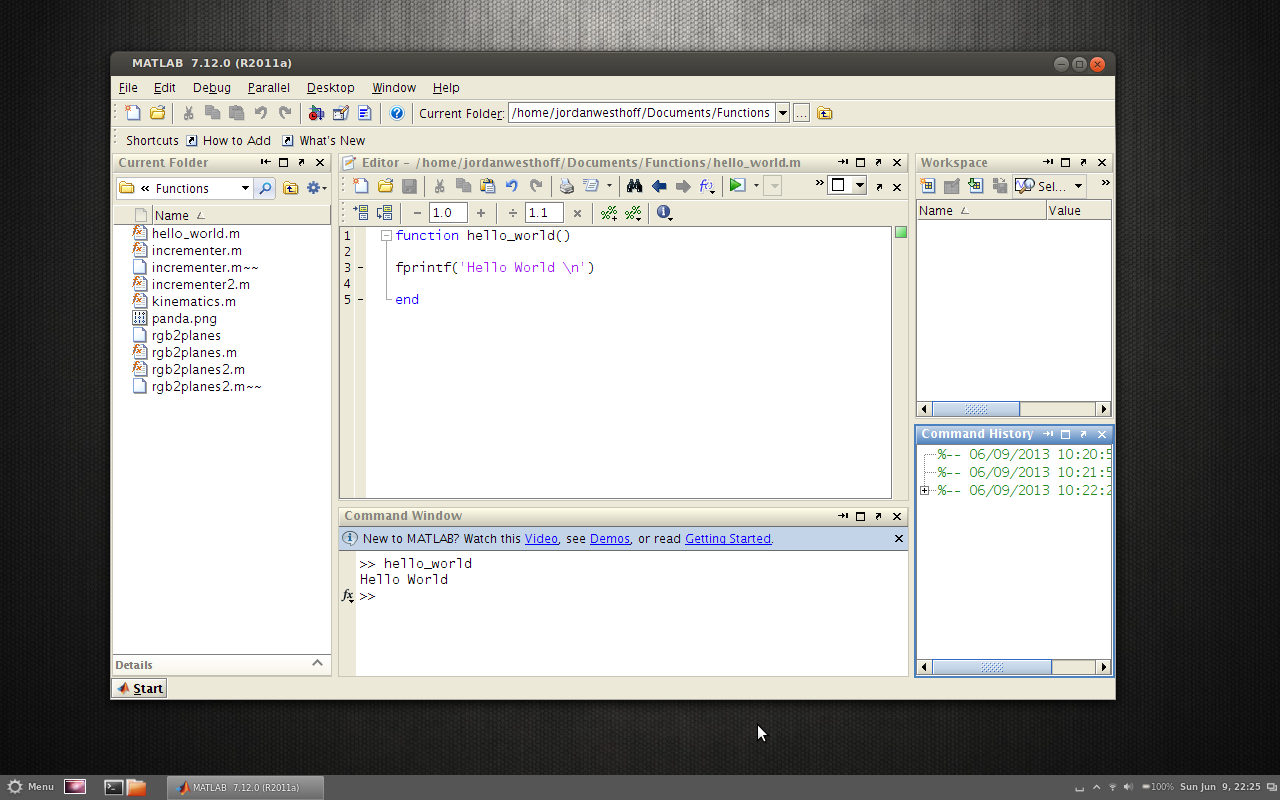This screenshot has height=800, width=1280.
Task: Open the Video link in Command Window banner
Action: coord(541,538)
